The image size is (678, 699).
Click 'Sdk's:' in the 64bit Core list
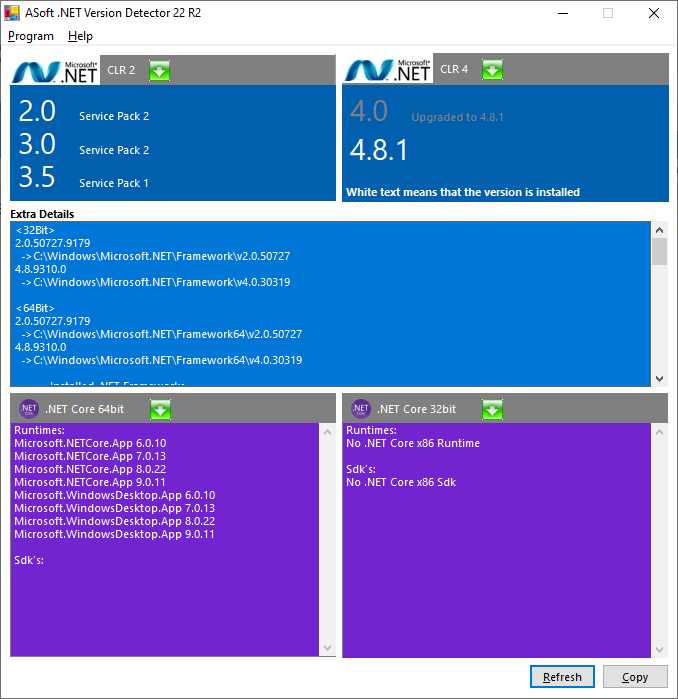pos(29,560)
